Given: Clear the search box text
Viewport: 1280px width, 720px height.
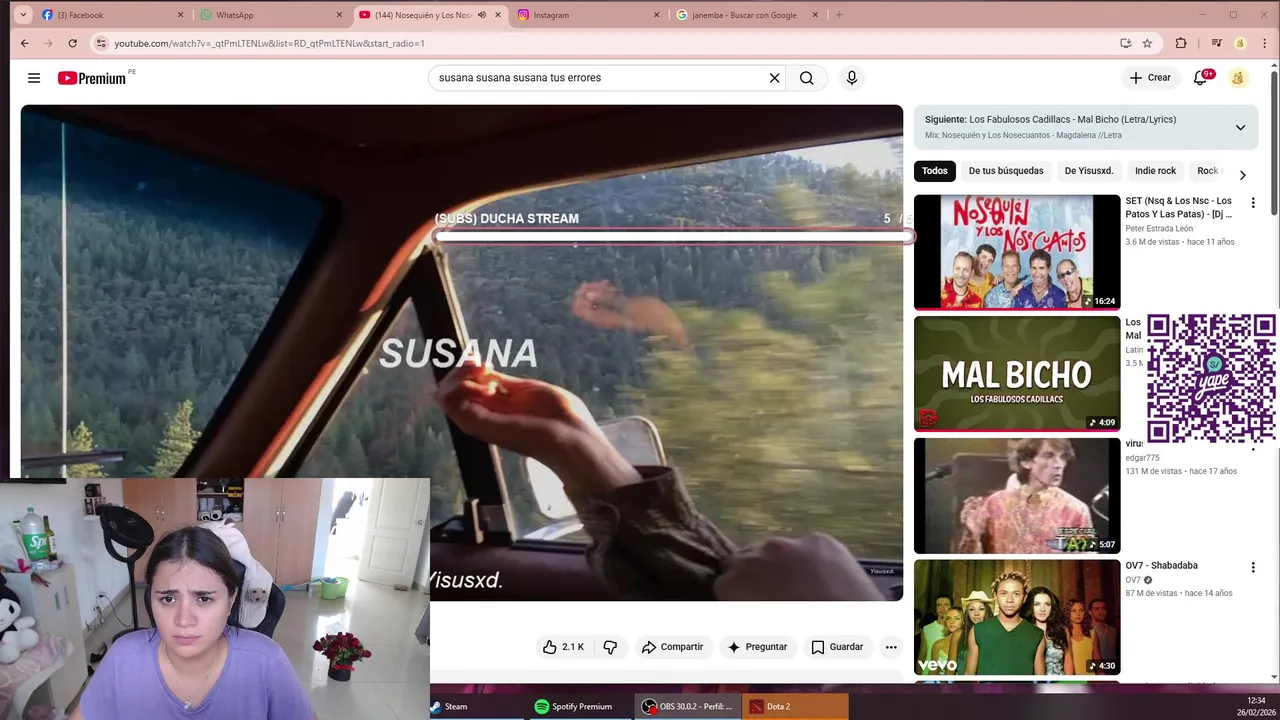Looking at the screenshot, I should (774, 78).
